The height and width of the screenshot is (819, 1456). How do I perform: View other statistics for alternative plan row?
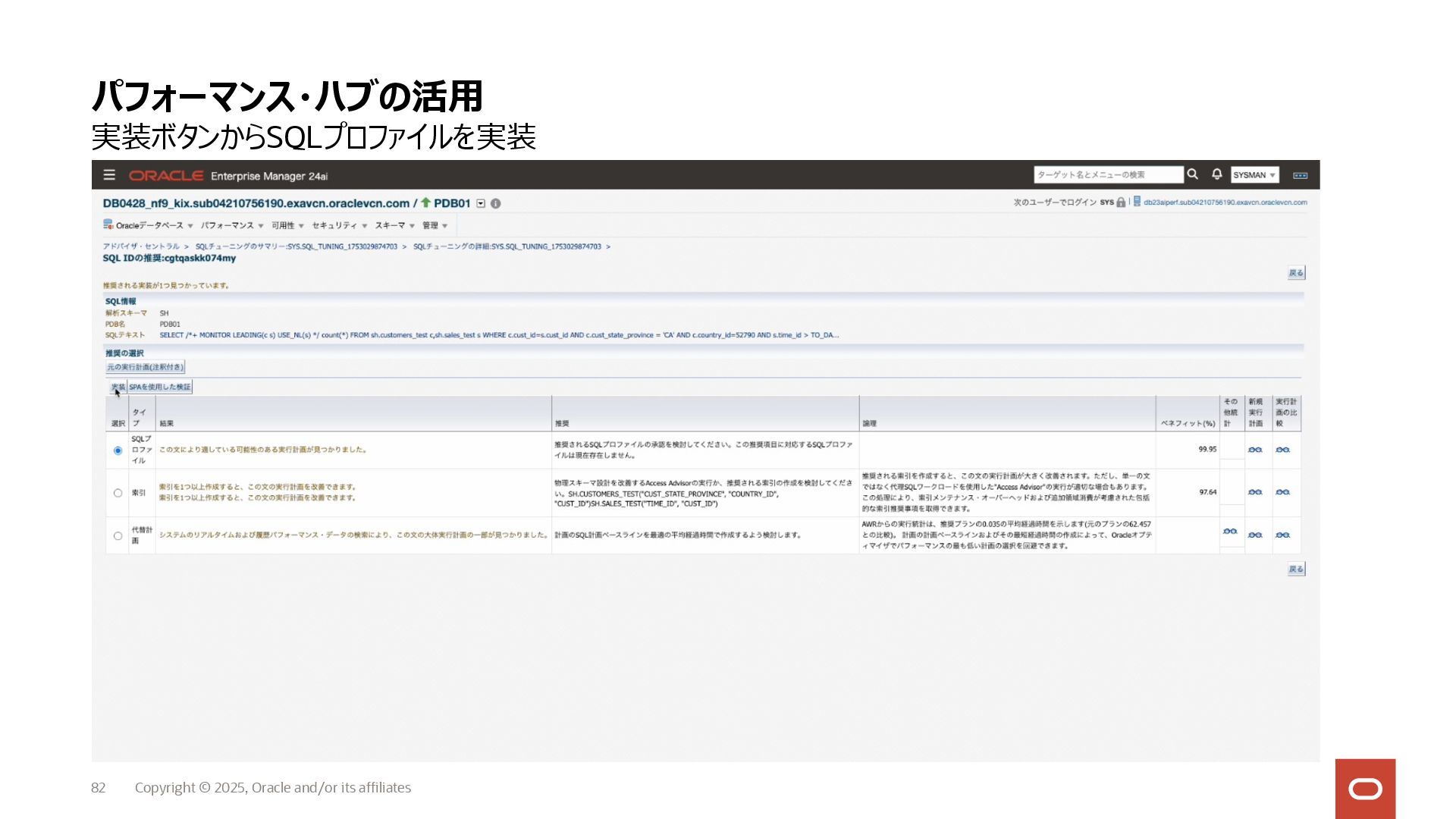[x=1230, y=532]
